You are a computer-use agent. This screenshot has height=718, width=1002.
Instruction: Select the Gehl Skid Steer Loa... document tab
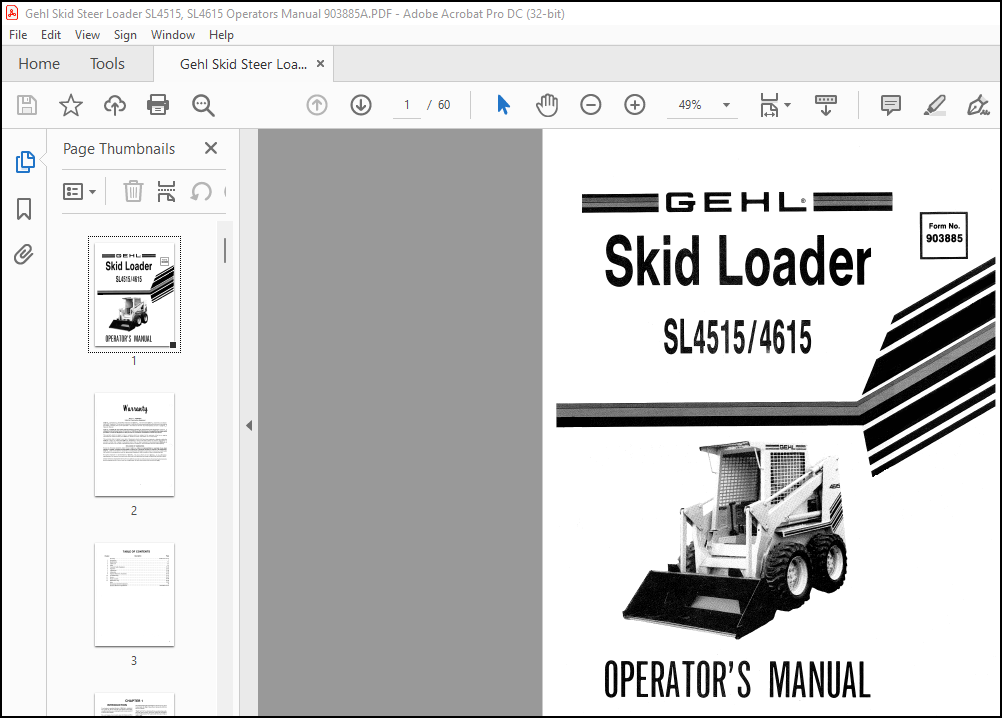coord(243,64)
